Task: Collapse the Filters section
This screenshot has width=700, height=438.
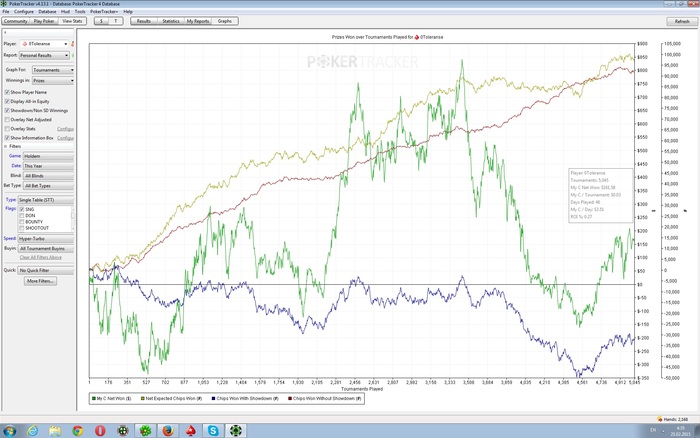Action: pos(6,146)
